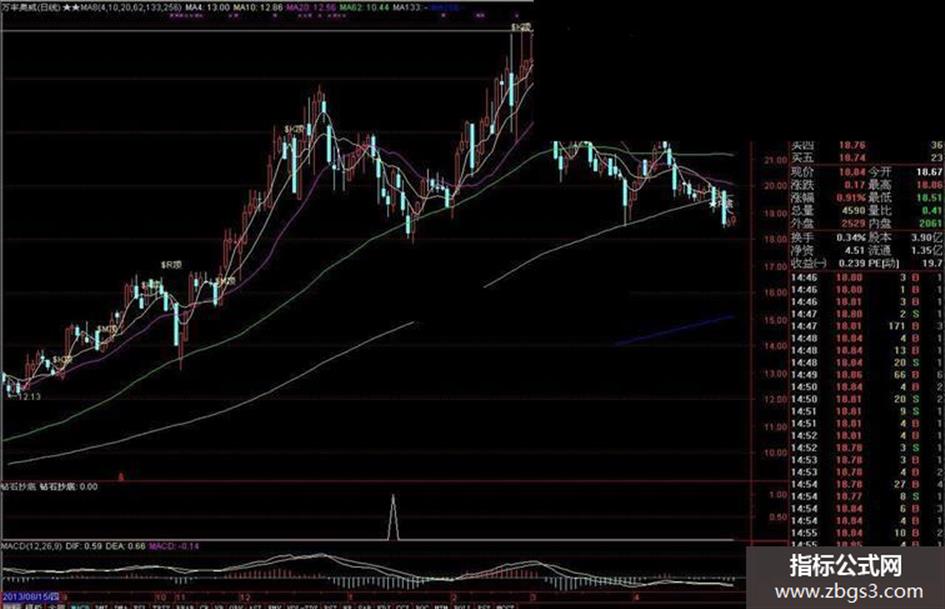The image size is (945, 609).
Task: Click the DIF: 0.59 value
Action: [83, 546]
